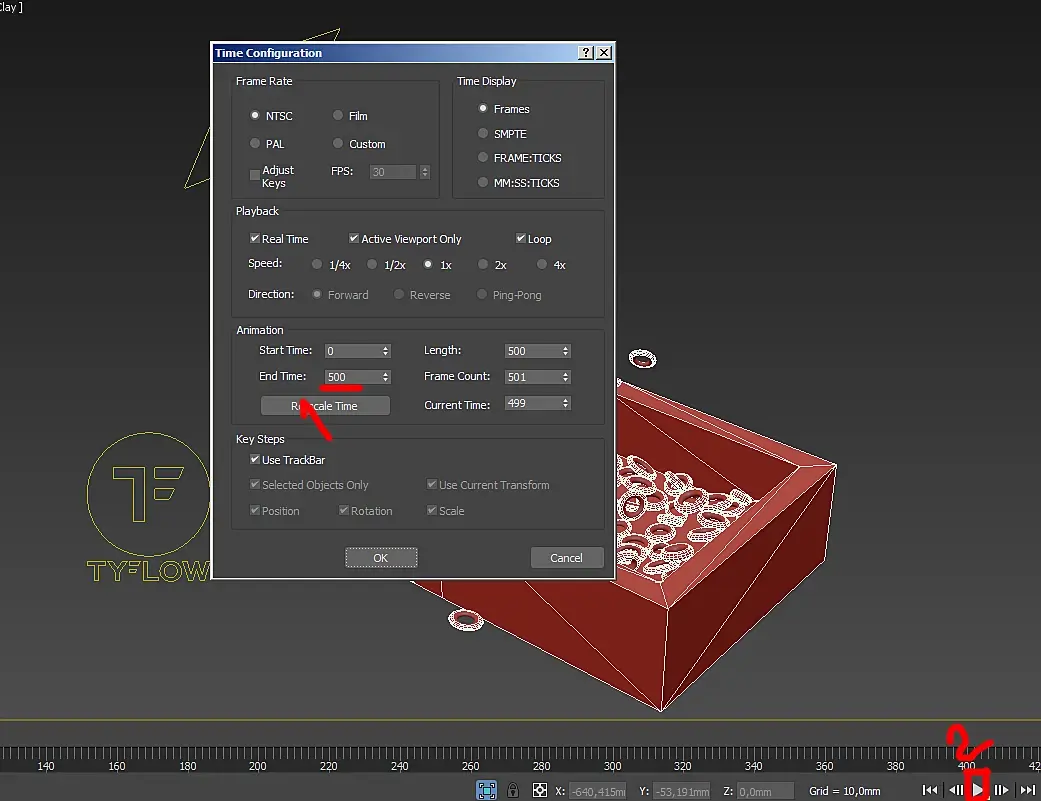
Task: Toggle the Selection Lock padlock icon
Action: tap(513, 790)
